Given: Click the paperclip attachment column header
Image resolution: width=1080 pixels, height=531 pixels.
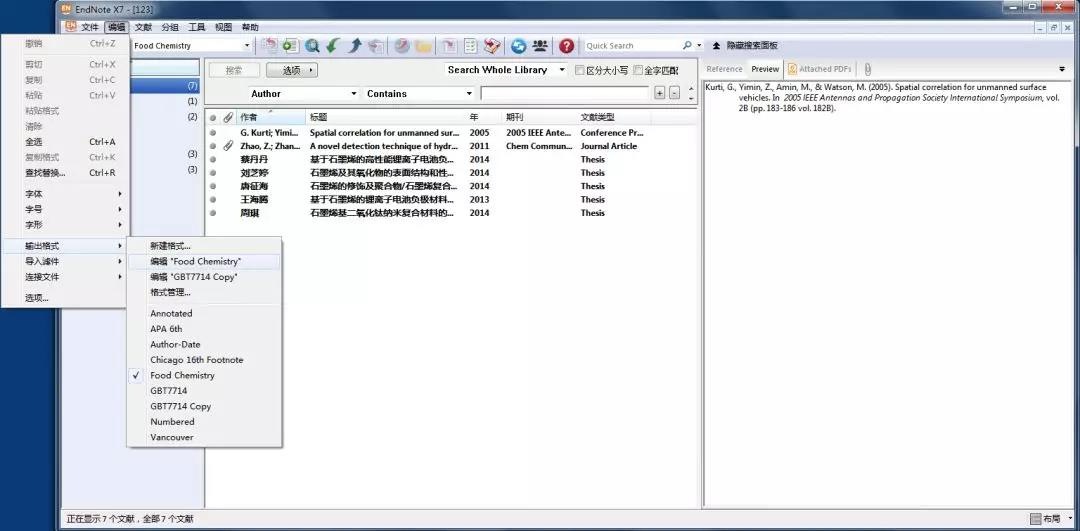Looking at the screenshot, I should [228, 118].
